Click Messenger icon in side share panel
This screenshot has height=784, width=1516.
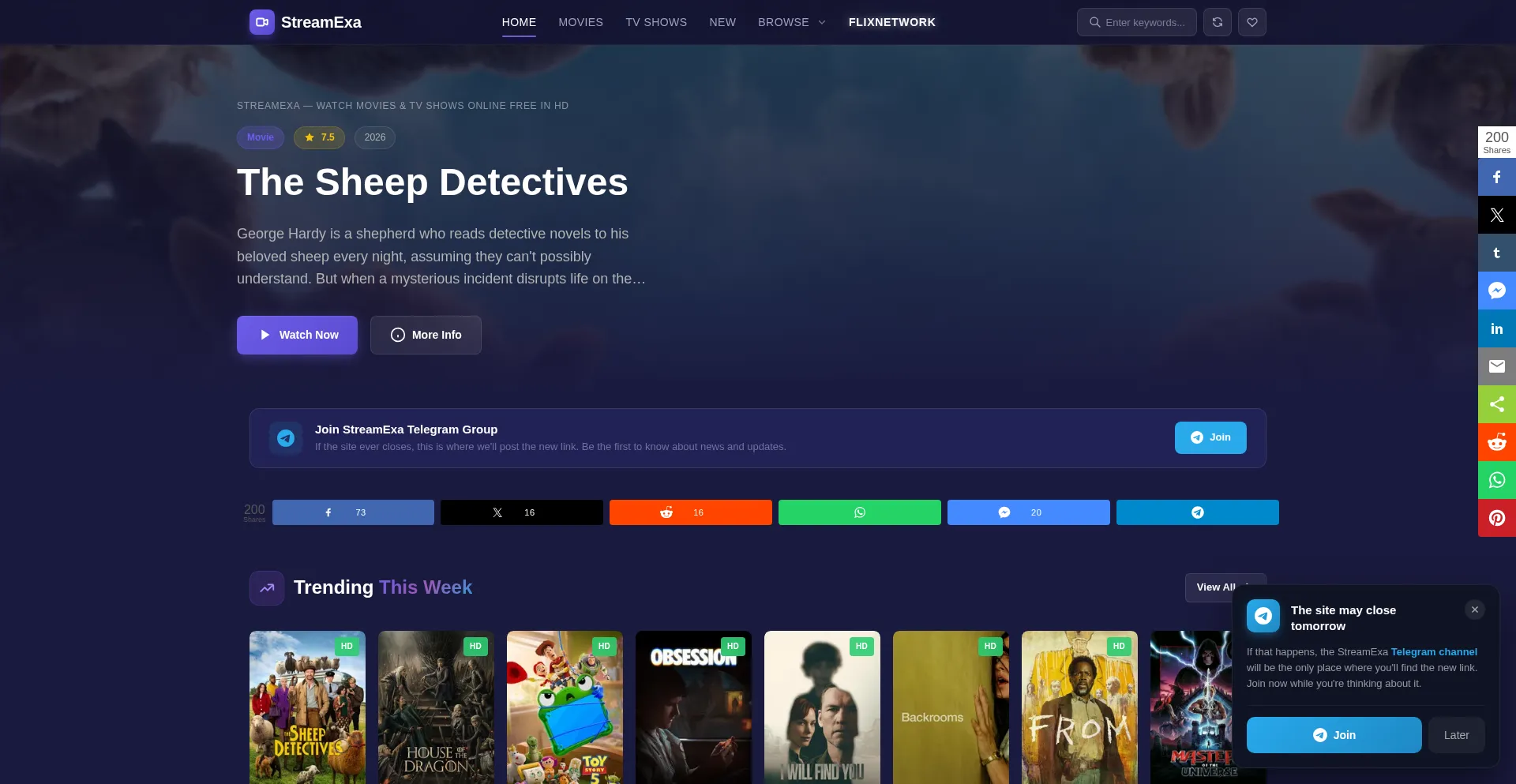point(1497,291)
